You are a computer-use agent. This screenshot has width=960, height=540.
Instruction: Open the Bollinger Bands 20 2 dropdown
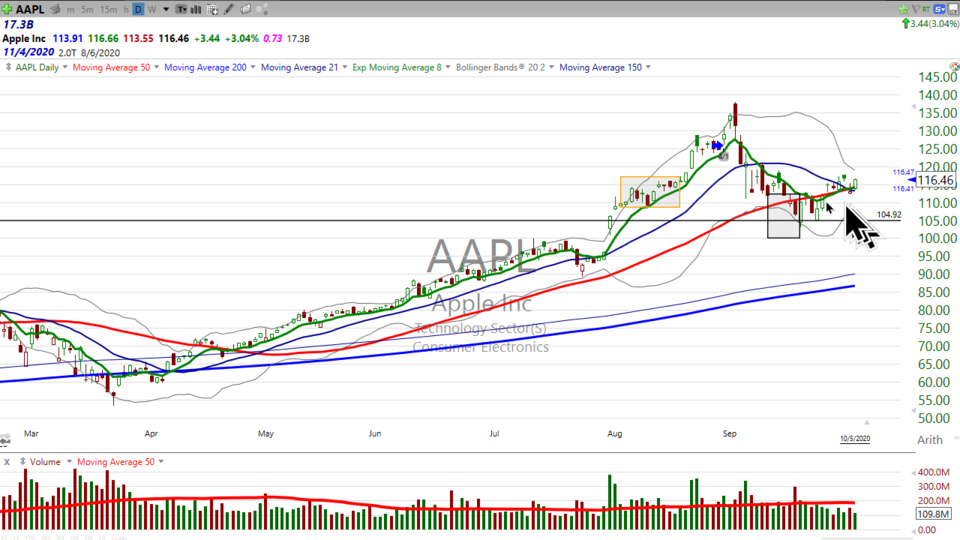pyautogui.click(x=551, y=67)
